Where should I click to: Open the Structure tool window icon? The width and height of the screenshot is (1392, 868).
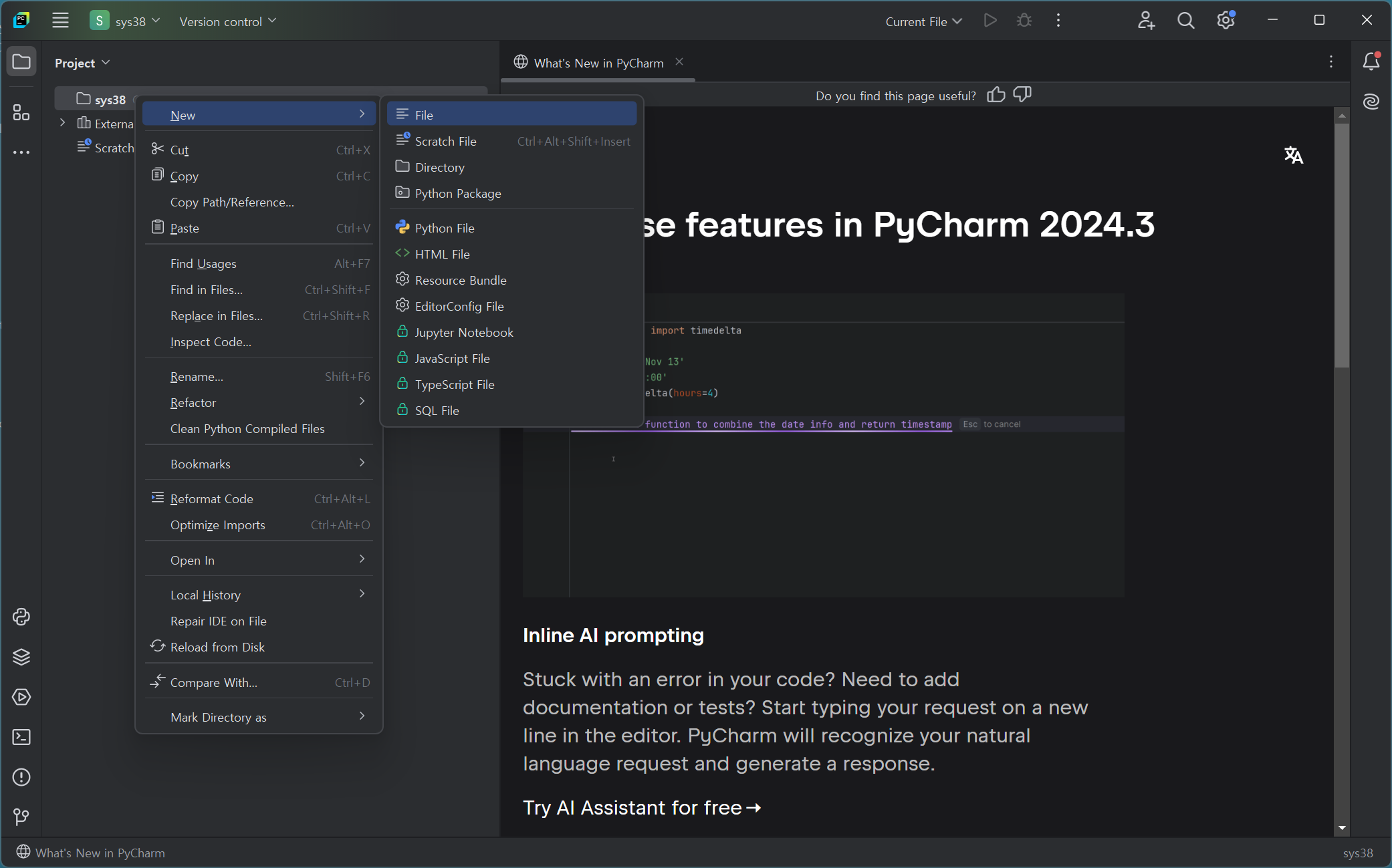21,112
